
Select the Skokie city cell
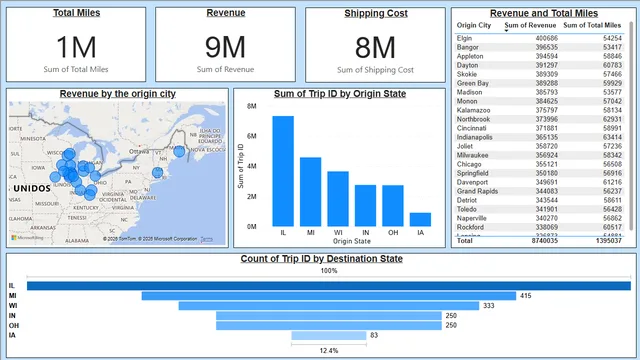coord(467,74)
